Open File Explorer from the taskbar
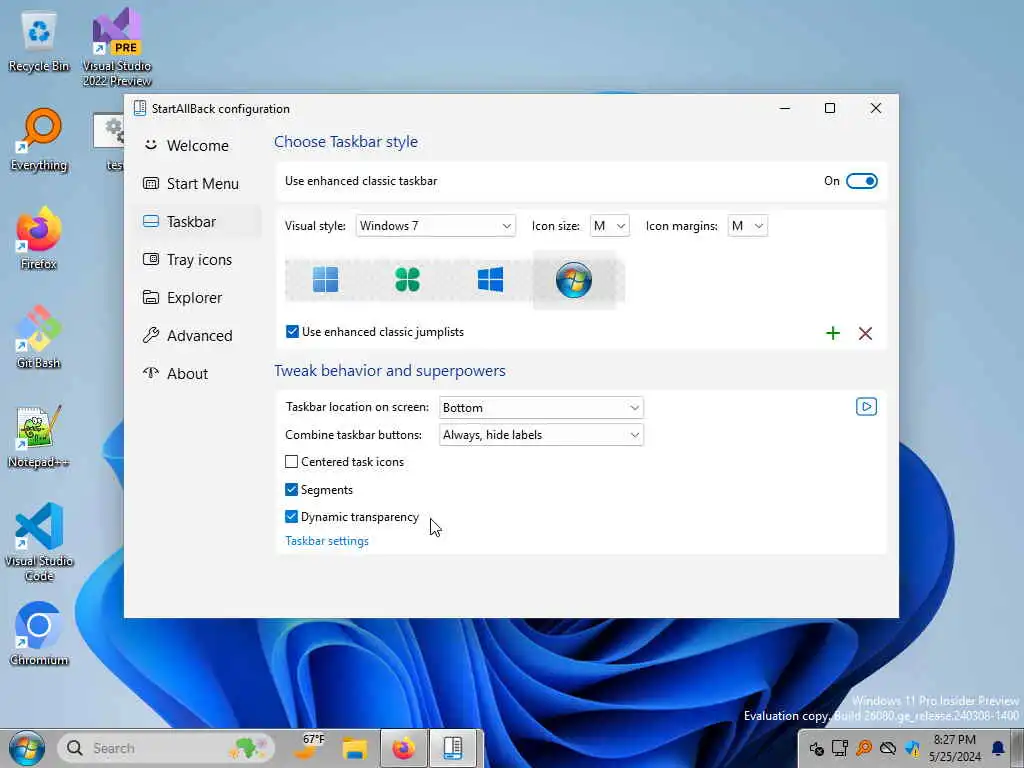Image resolution: width=1024 pixels, height=768 pixels. pyautogui.click(x=355, y=748)
